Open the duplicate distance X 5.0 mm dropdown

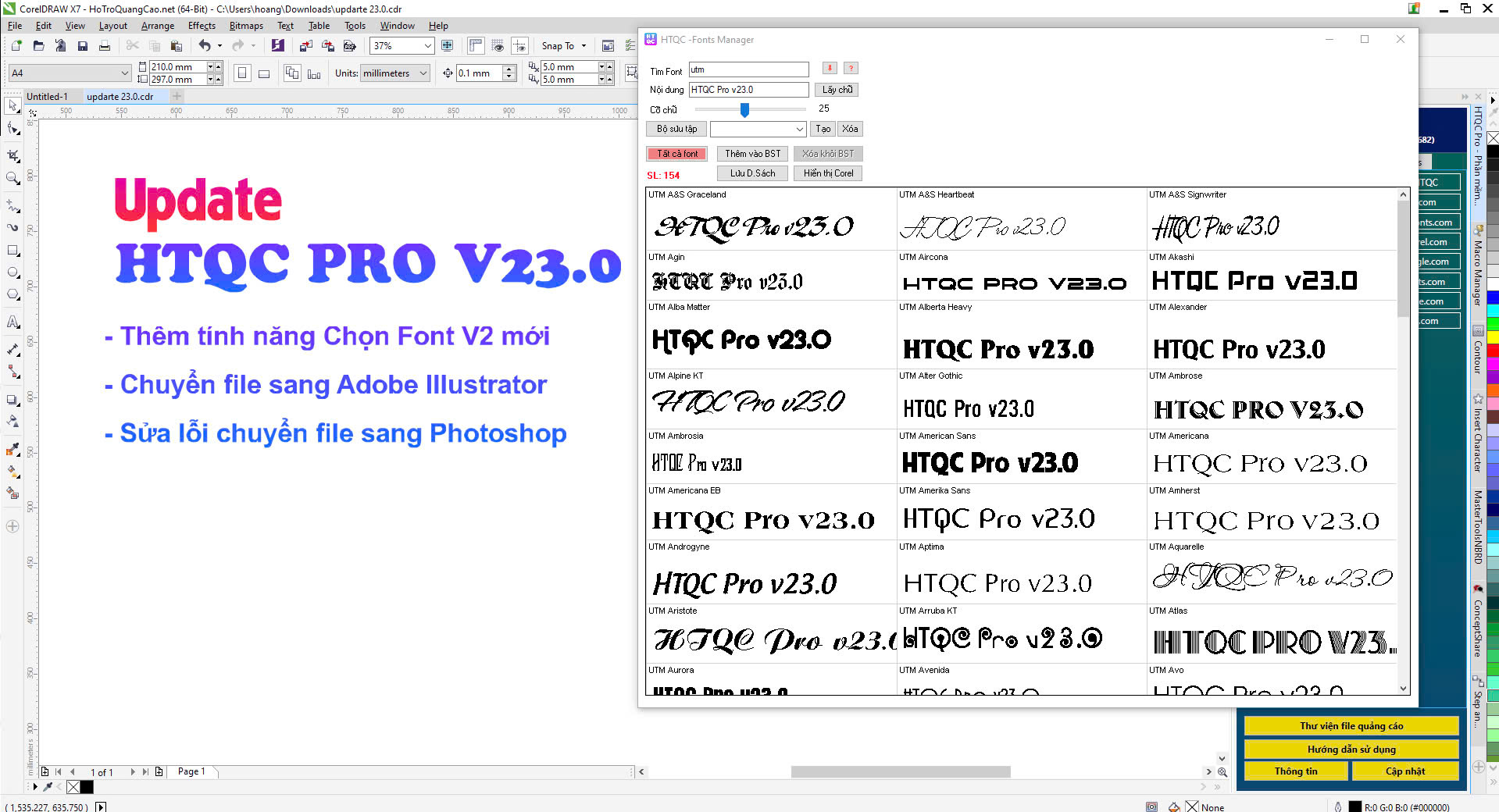[x=601, y=67]
